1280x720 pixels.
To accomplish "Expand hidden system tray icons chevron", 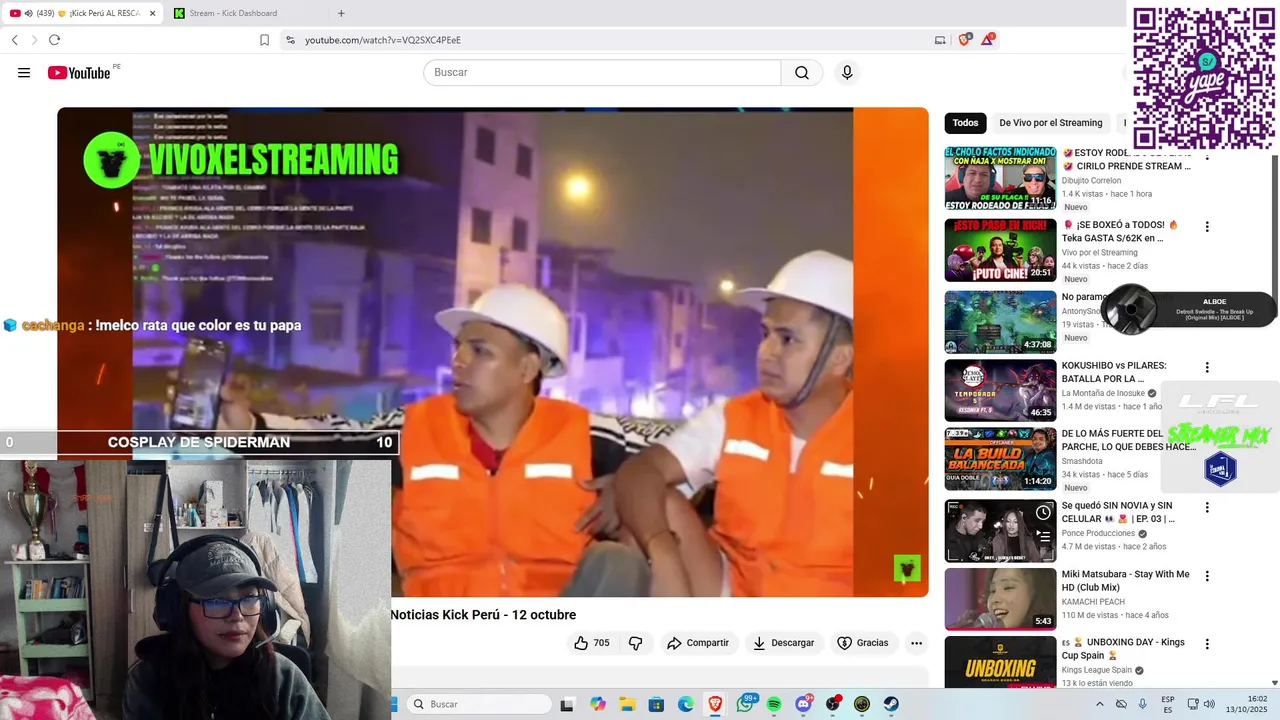I will [x=1100, y=704].
